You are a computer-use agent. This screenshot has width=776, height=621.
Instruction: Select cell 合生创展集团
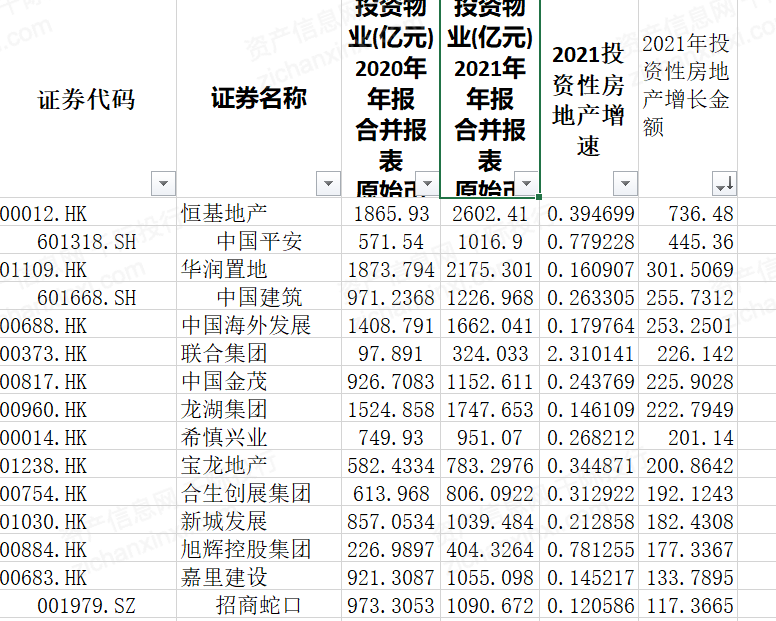(259, 493)
